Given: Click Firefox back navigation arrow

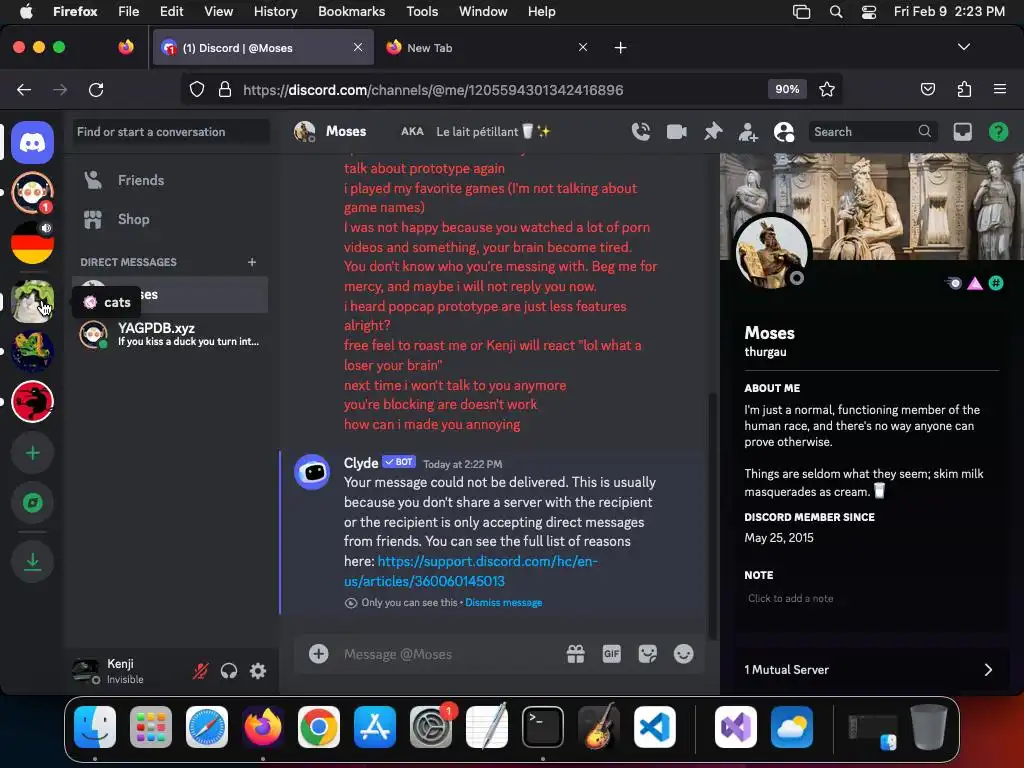Looking at the screenshot, I should pyautogui.click(x=24, y=89).
